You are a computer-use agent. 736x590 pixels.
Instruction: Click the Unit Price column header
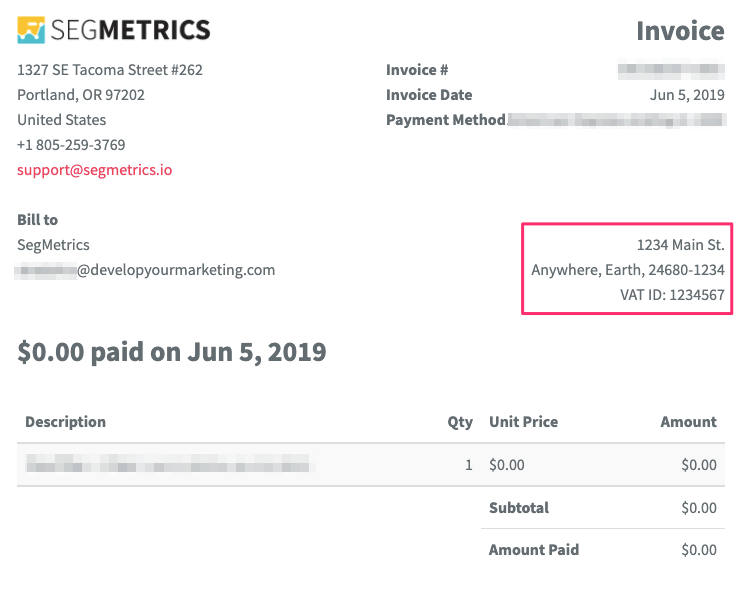tap(523, 422)
